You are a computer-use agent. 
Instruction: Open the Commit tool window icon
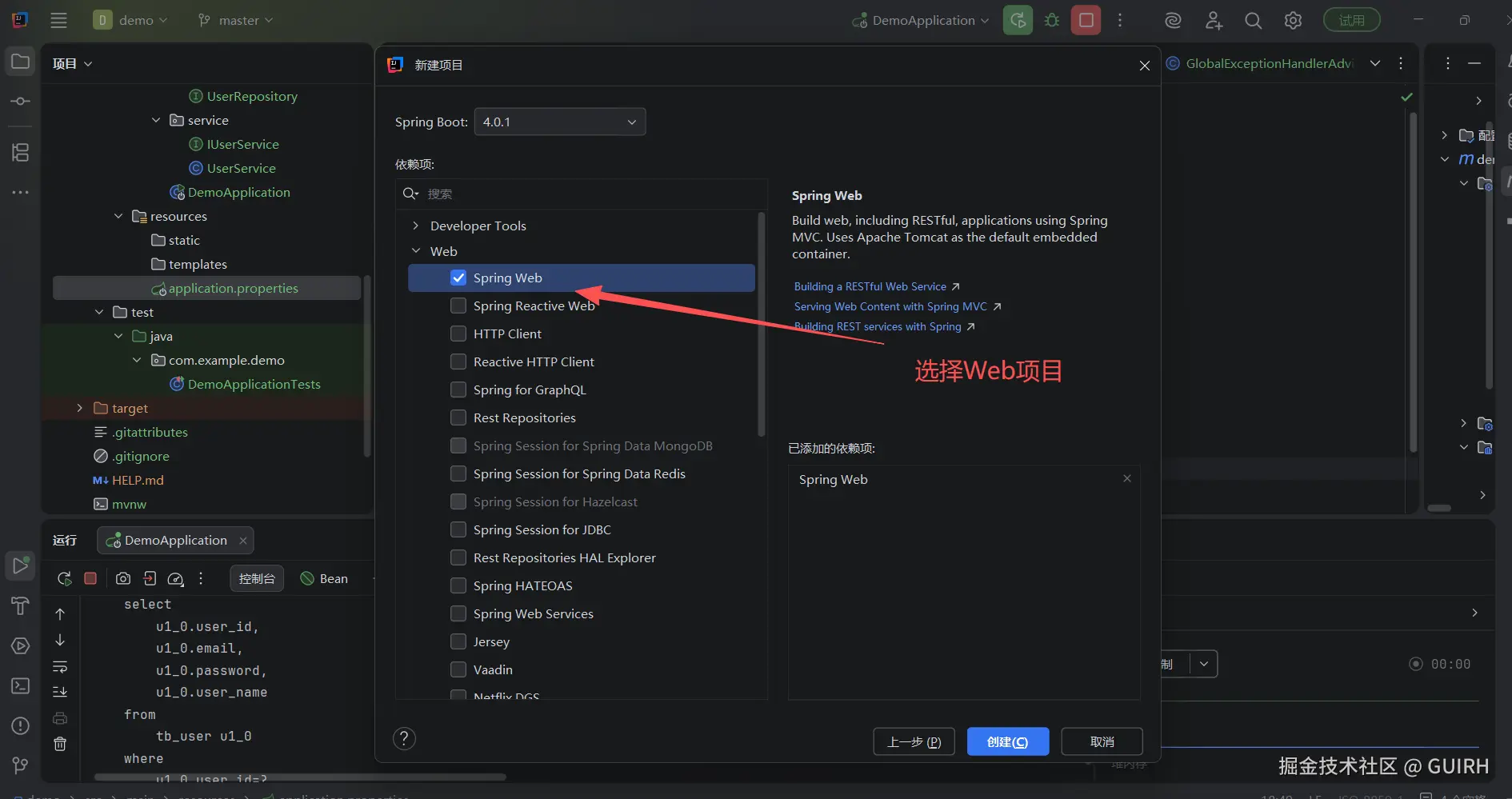(x=21, y=102)
